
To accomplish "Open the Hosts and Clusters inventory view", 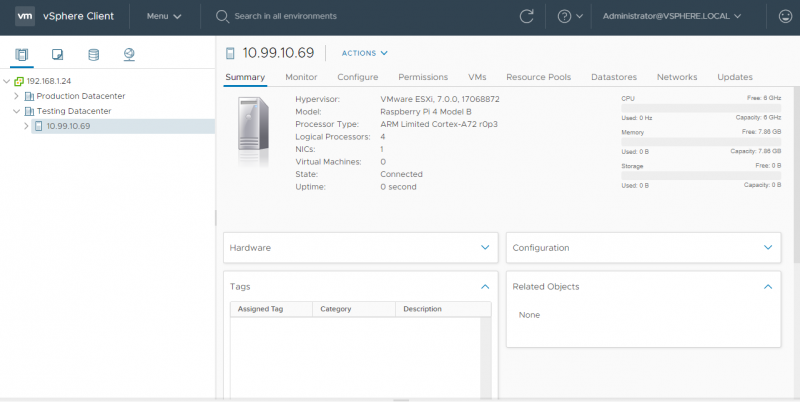I will [23, 54].
